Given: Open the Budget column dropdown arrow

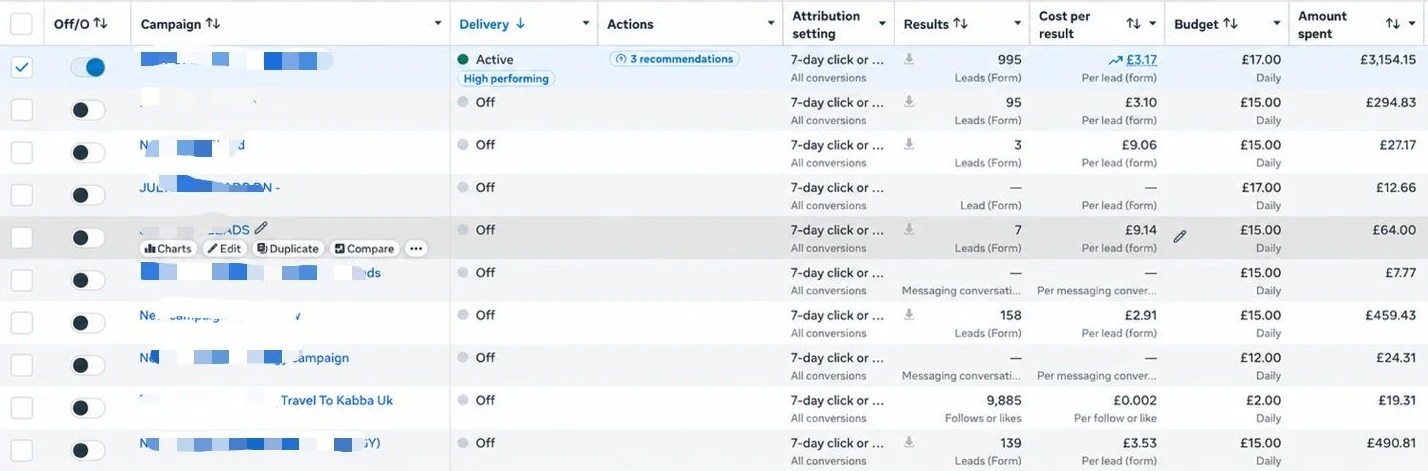Looking at the screenshot, I should 1277,24.
